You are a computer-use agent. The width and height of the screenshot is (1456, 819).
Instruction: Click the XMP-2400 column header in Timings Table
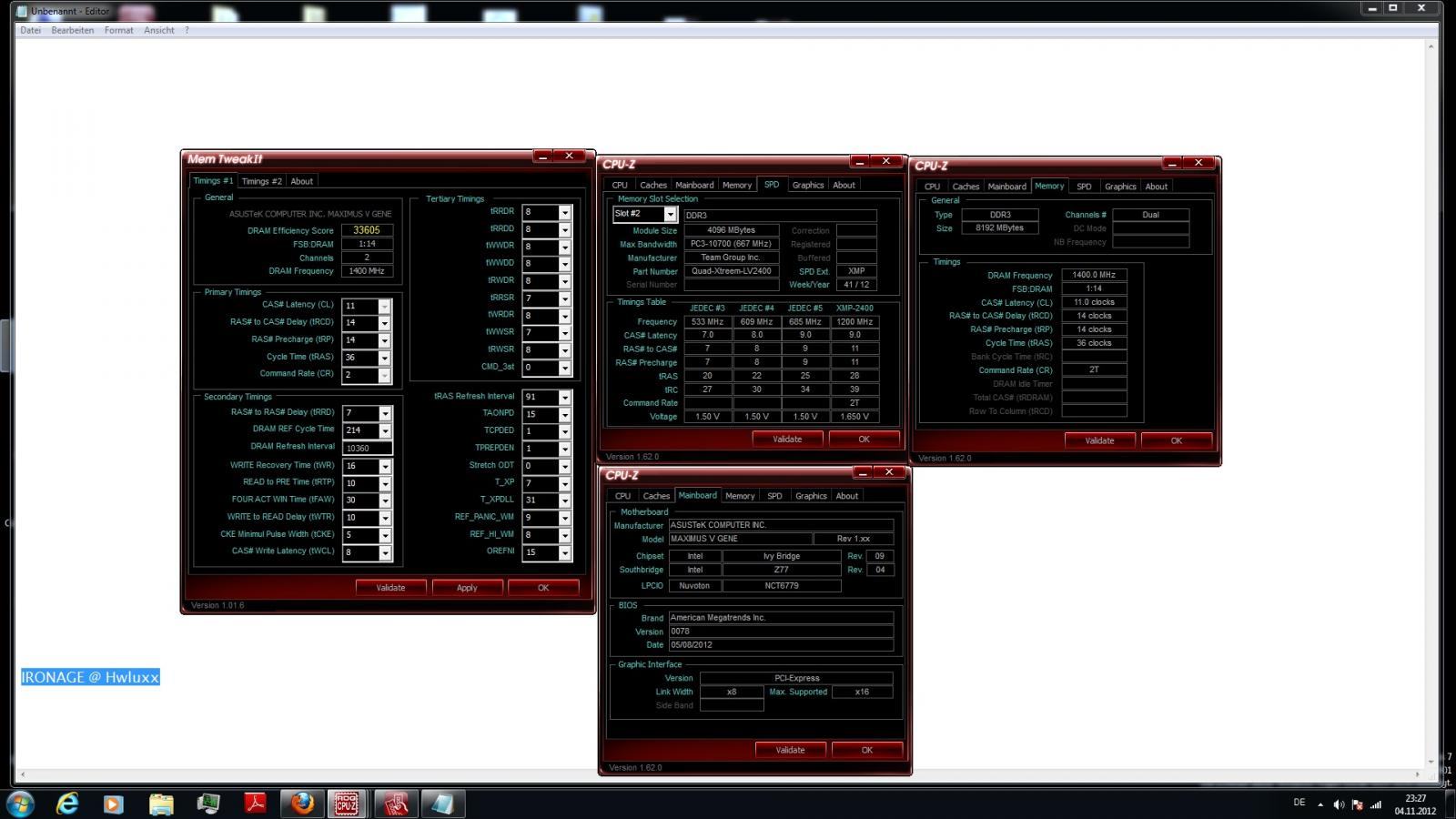tap(854, 308)
